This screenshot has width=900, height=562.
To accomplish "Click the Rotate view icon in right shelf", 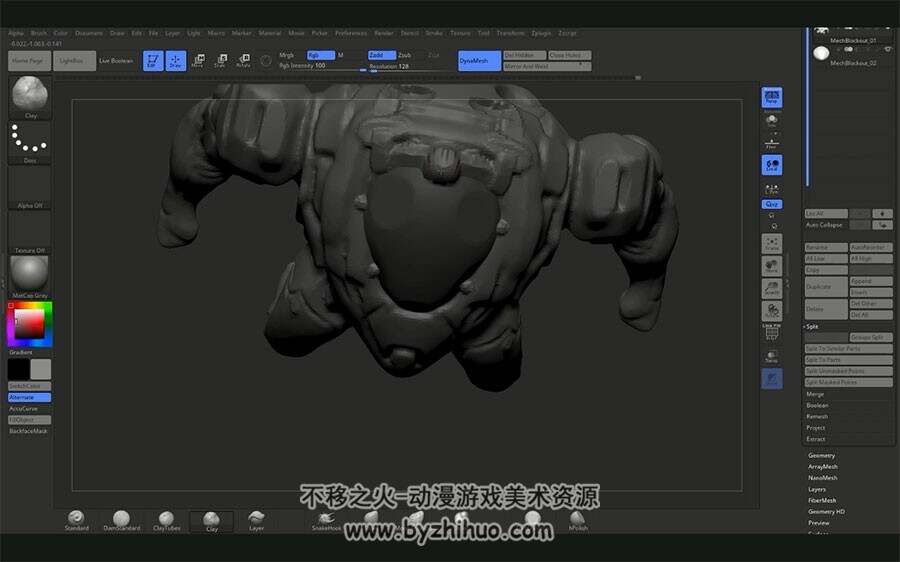I will 772,311.
